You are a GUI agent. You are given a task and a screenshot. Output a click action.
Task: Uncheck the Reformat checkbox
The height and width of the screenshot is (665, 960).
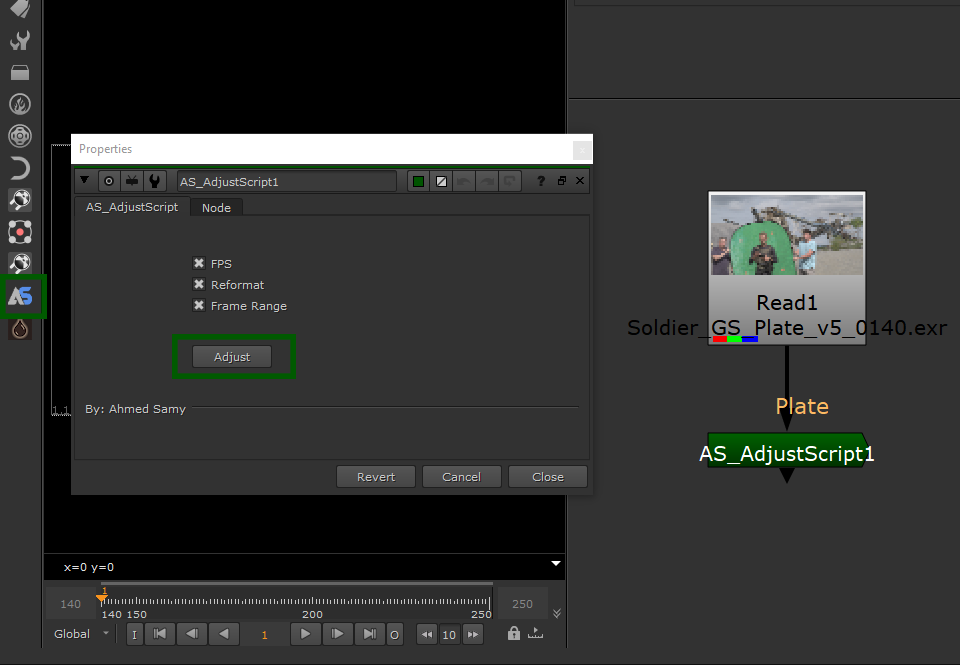coord(199,285)
